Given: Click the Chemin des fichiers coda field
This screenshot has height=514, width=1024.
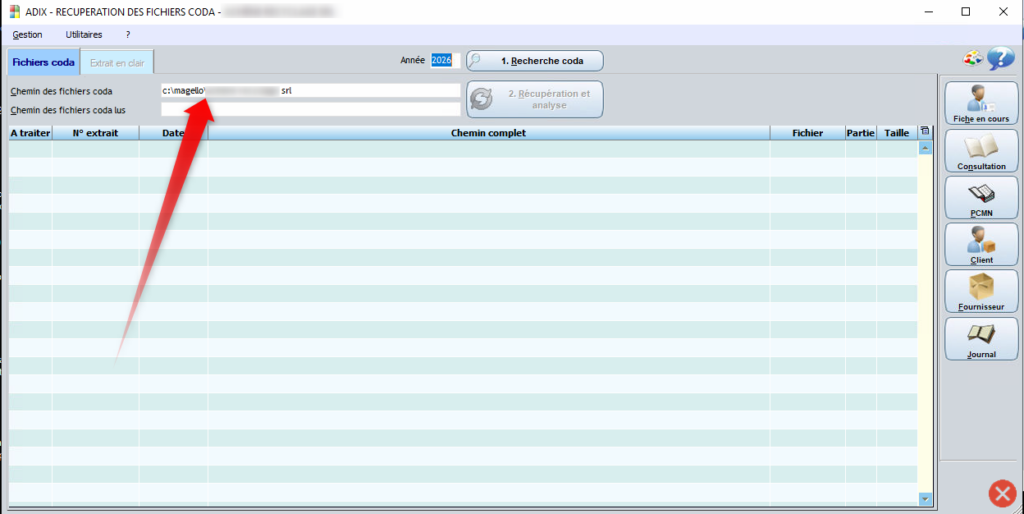Looking at the screenshot, I should [x=310, y=91].
